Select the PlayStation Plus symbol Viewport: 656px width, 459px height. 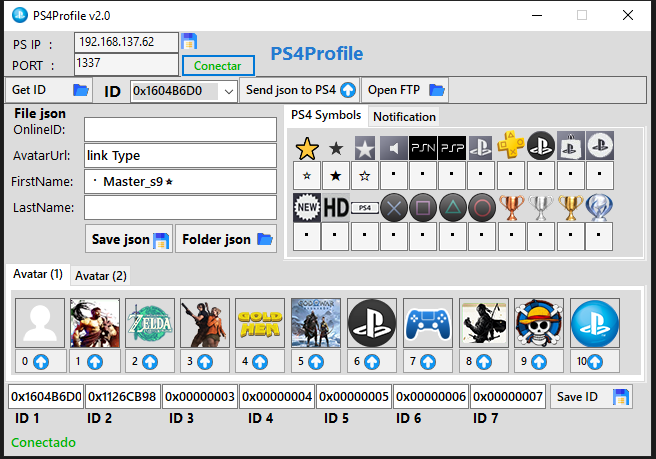pos(511,147)
